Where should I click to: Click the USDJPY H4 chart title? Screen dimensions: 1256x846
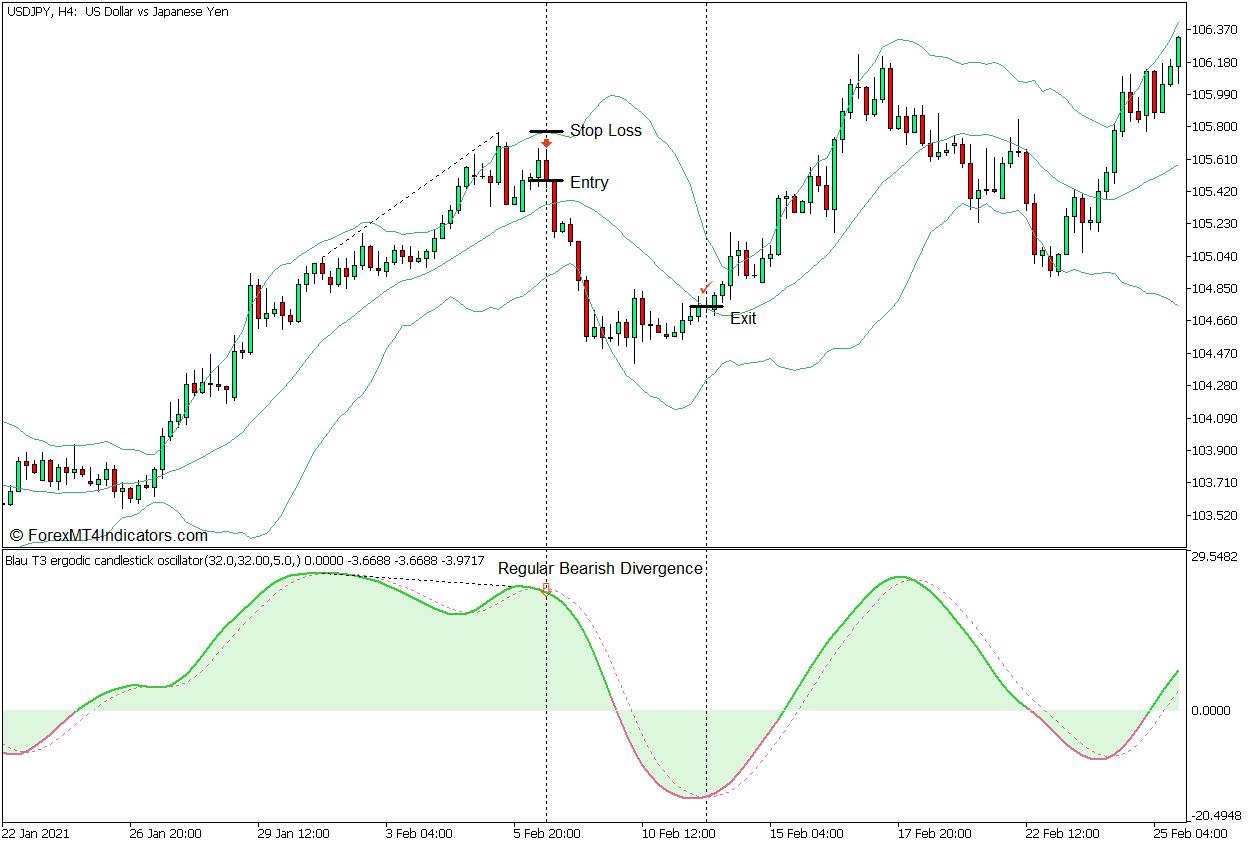tap(115, 12)
